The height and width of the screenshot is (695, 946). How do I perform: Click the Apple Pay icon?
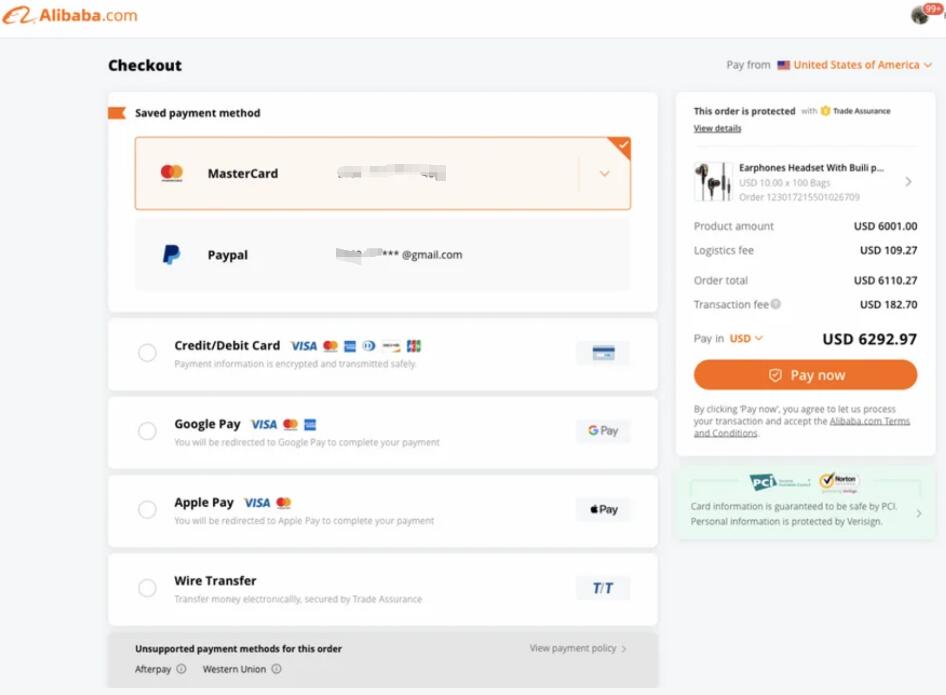coord(603,509)
